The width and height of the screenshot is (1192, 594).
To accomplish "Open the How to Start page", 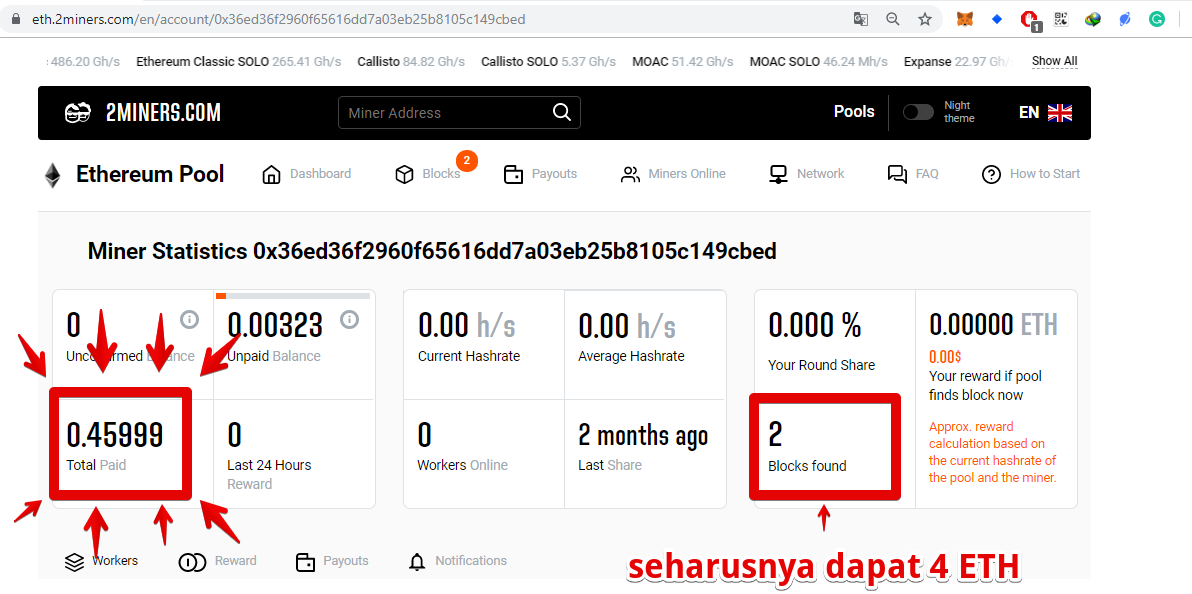I will click(x=1031, y=174).
